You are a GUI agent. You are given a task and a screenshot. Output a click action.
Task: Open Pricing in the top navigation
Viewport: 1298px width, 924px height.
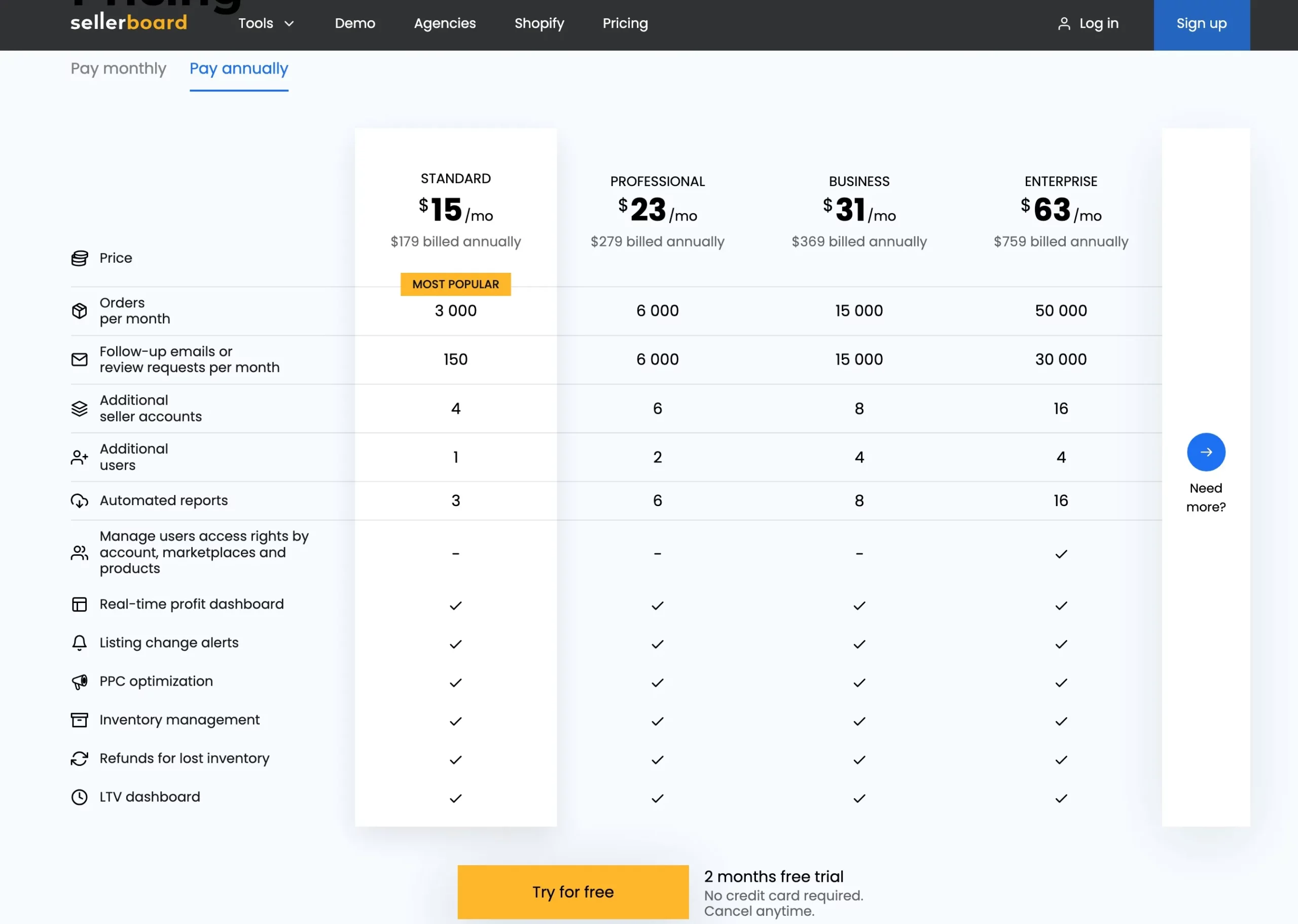click(625, 23)
